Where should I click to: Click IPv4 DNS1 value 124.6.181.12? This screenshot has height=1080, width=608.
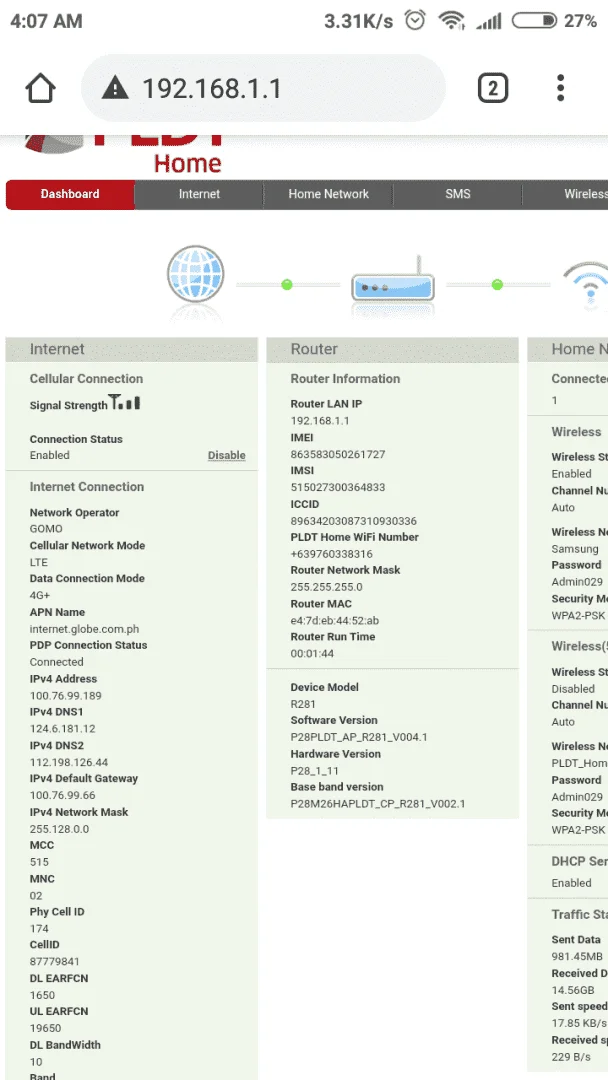pyautogui.click(x=63, y=729)
